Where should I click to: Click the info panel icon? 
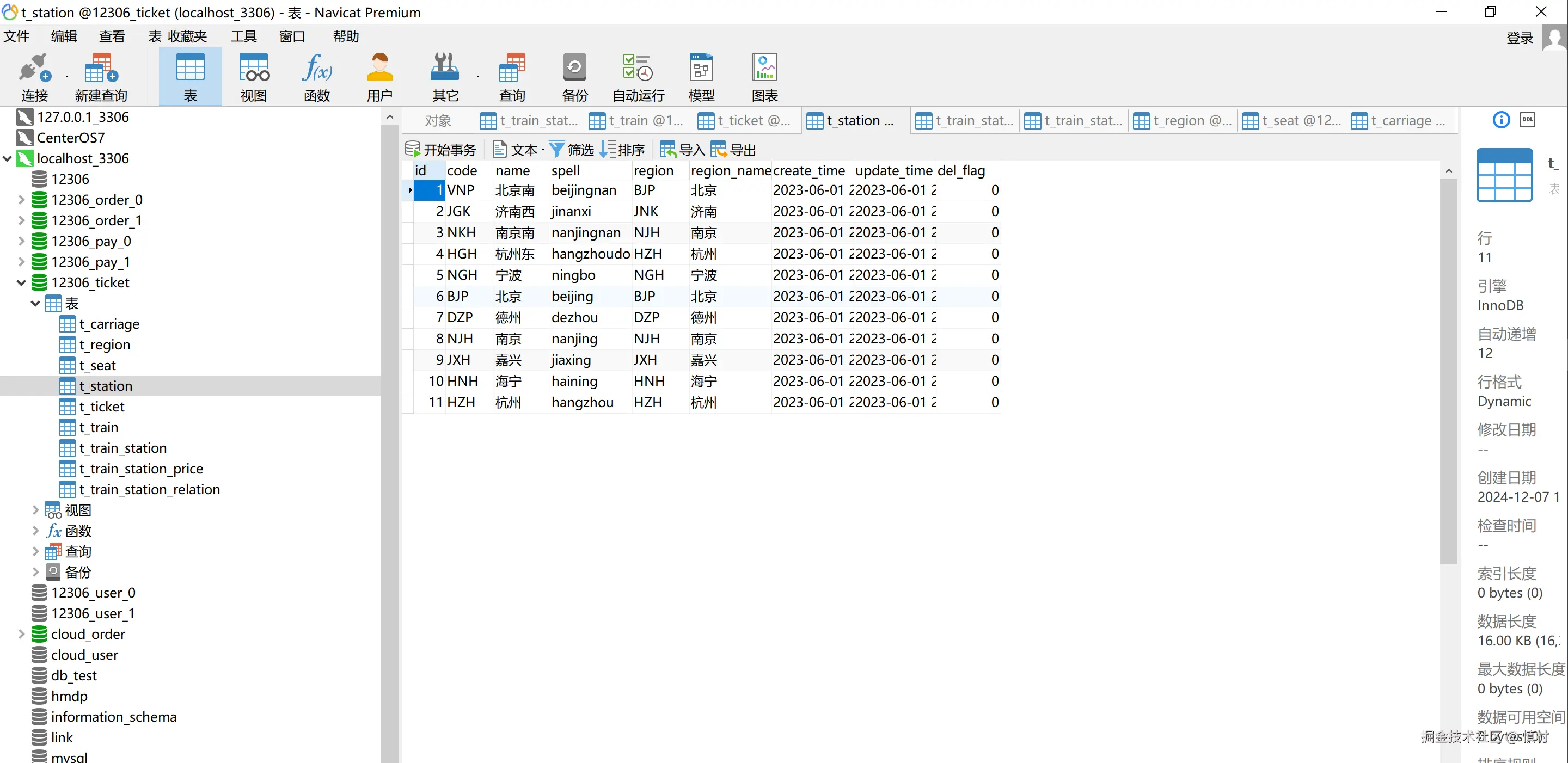coord(1501,120)
